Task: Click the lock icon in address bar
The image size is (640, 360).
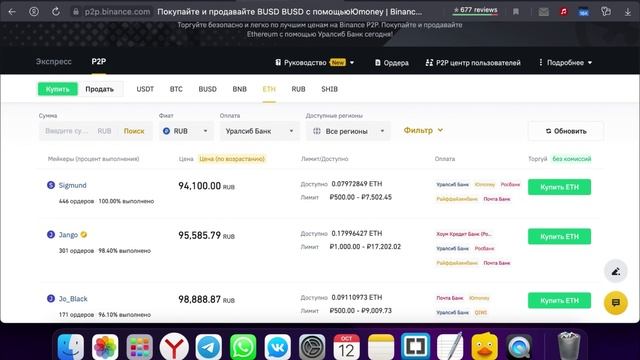Action: (76, 12)
